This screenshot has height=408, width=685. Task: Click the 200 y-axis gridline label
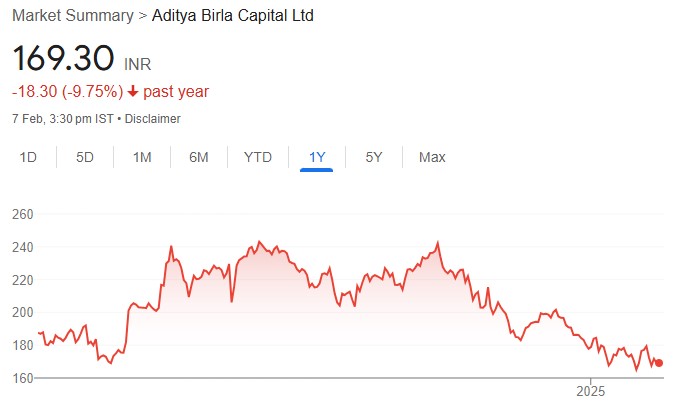(23, 312)
